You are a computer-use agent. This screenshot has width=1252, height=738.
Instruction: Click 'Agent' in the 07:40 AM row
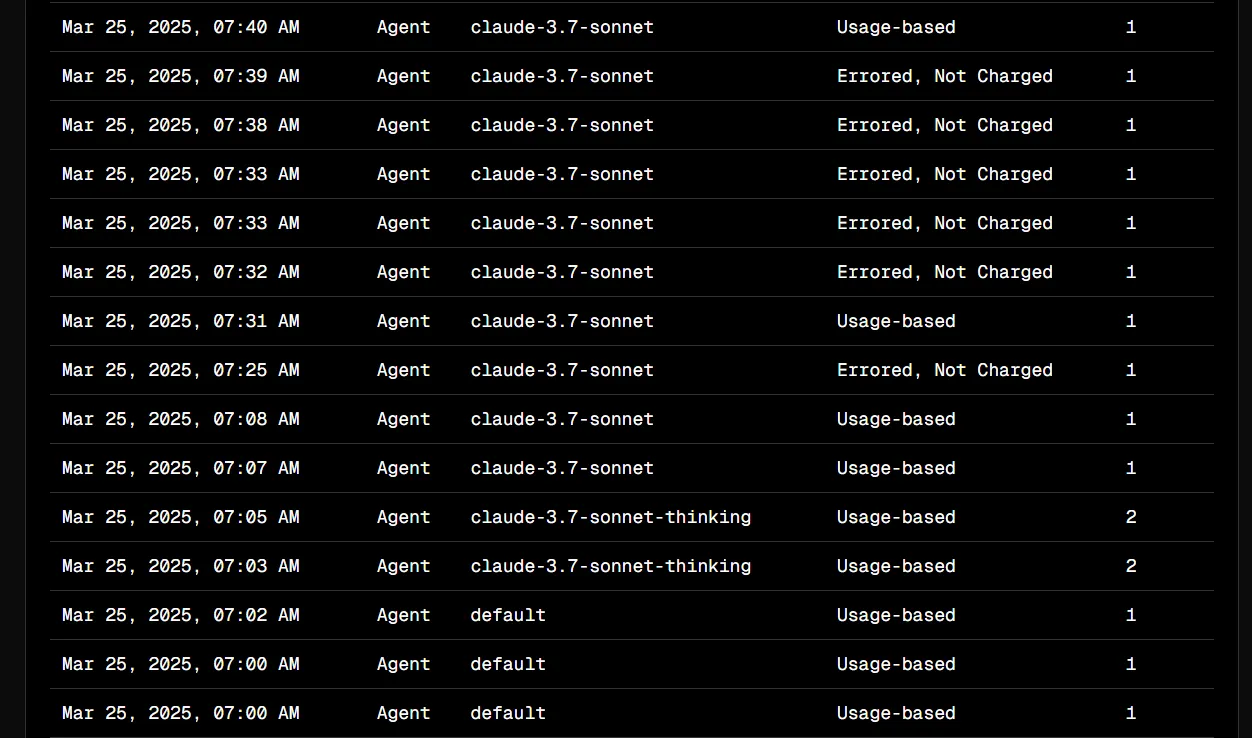(x=403, y=27)
